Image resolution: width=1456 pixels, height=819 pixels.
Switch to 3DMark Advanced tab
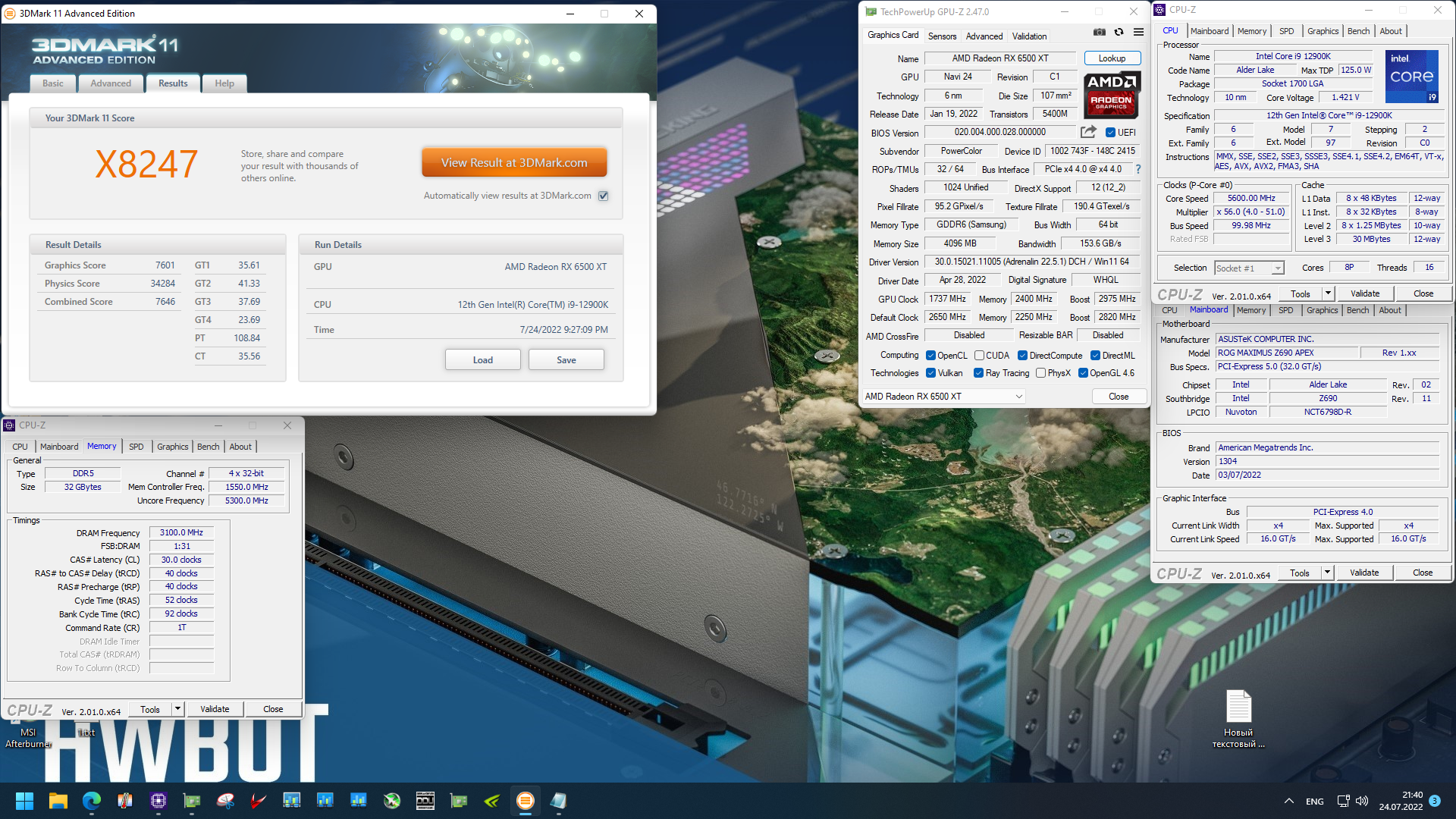pyautogui.click(x=111, y=83)
